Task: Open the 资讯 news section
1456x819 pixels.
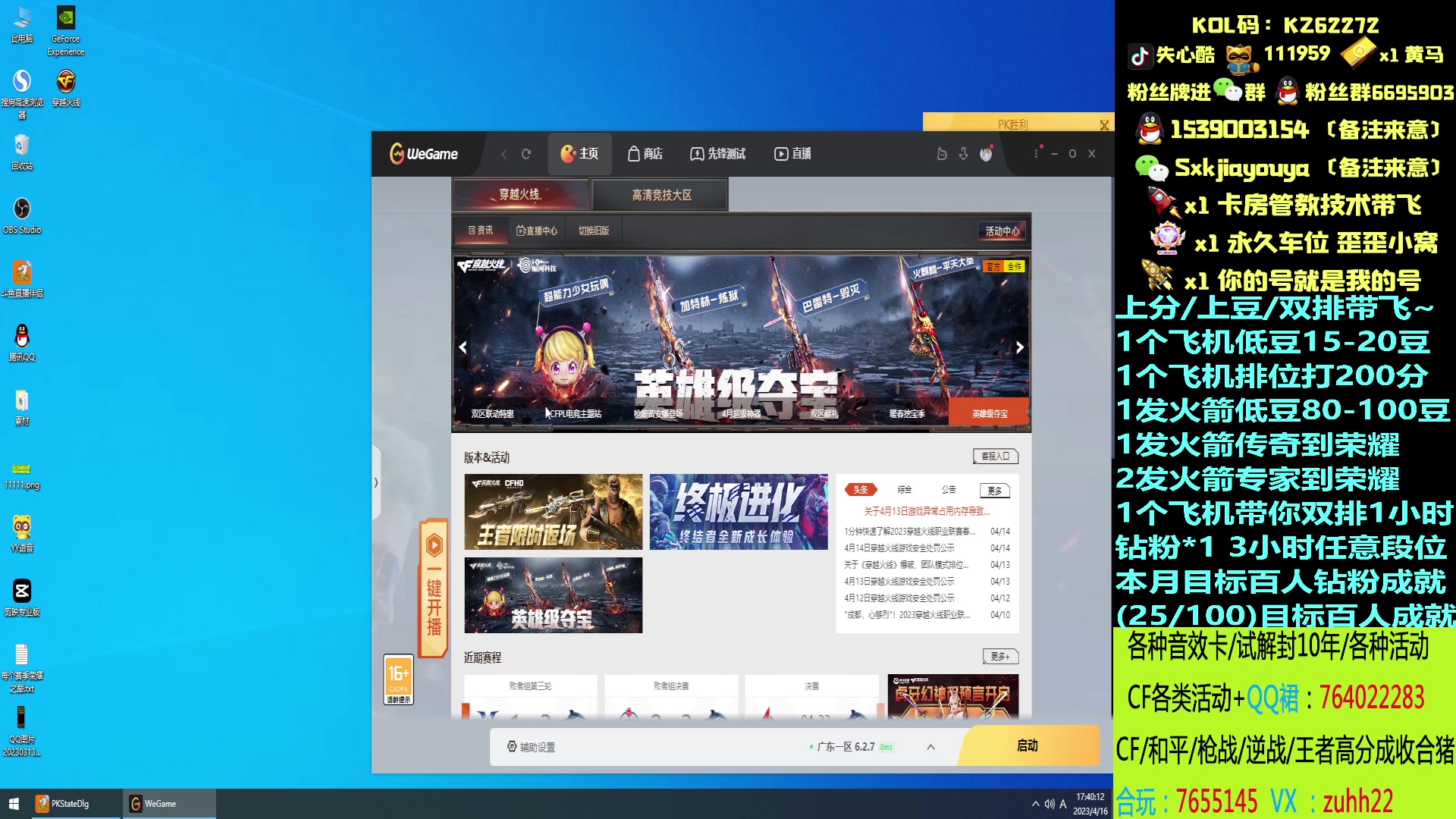Action: pos(480,231)
